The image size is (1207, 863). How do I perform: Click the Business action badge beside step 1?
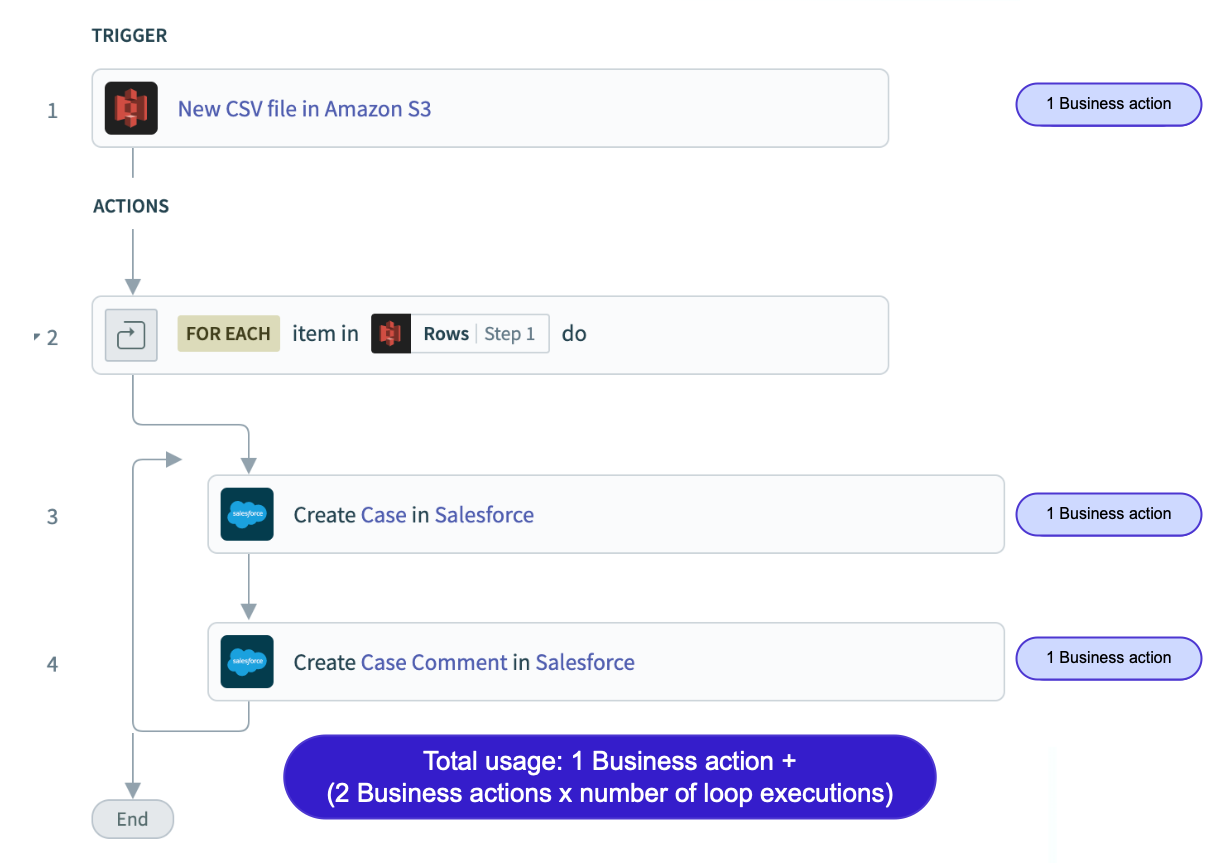[1108, 104]
